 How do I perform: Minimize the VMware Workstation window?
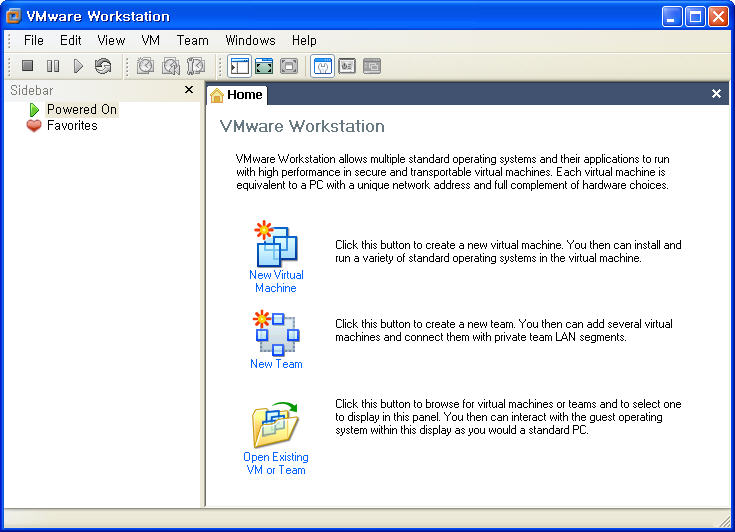tap(672, 17)
